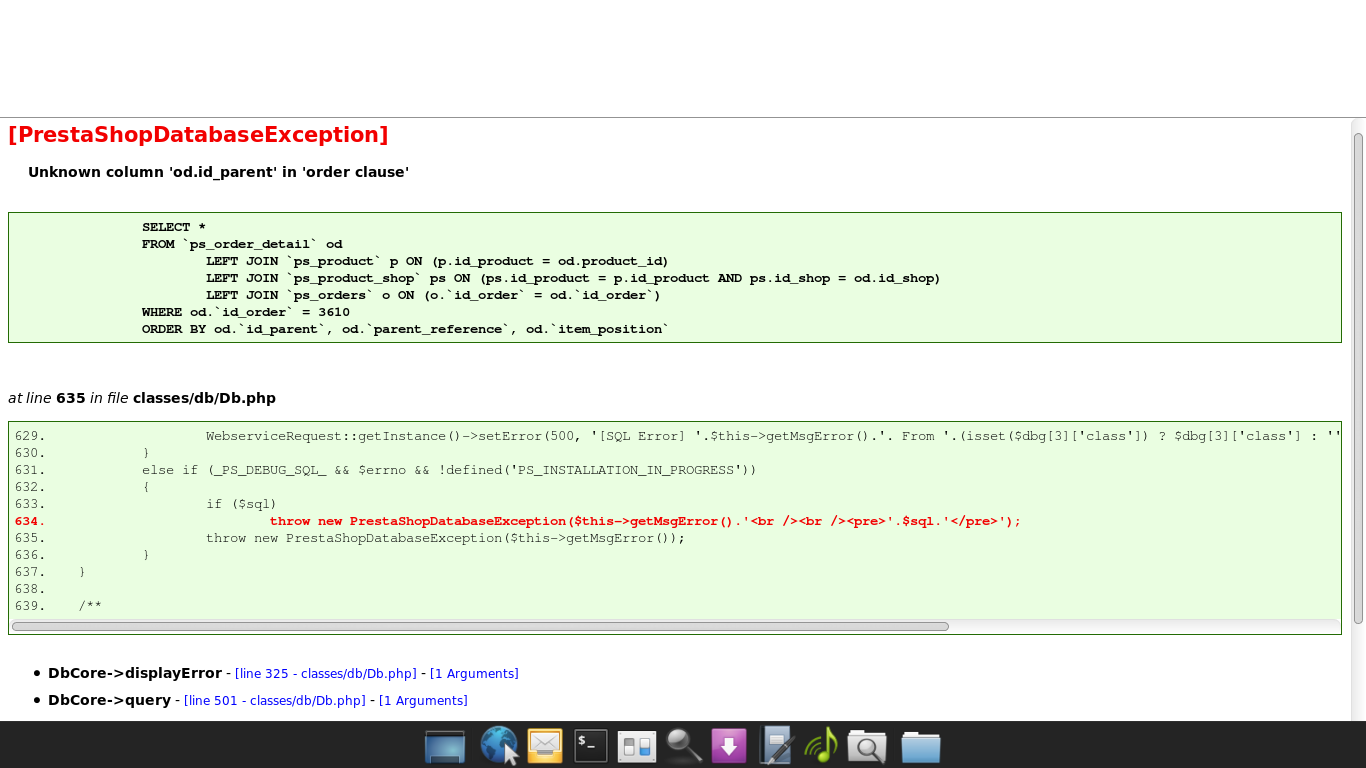Click the DbCore->displayError stack entry name
The height and width of the screenshot is (768, 1366).
tap(135, 673)
